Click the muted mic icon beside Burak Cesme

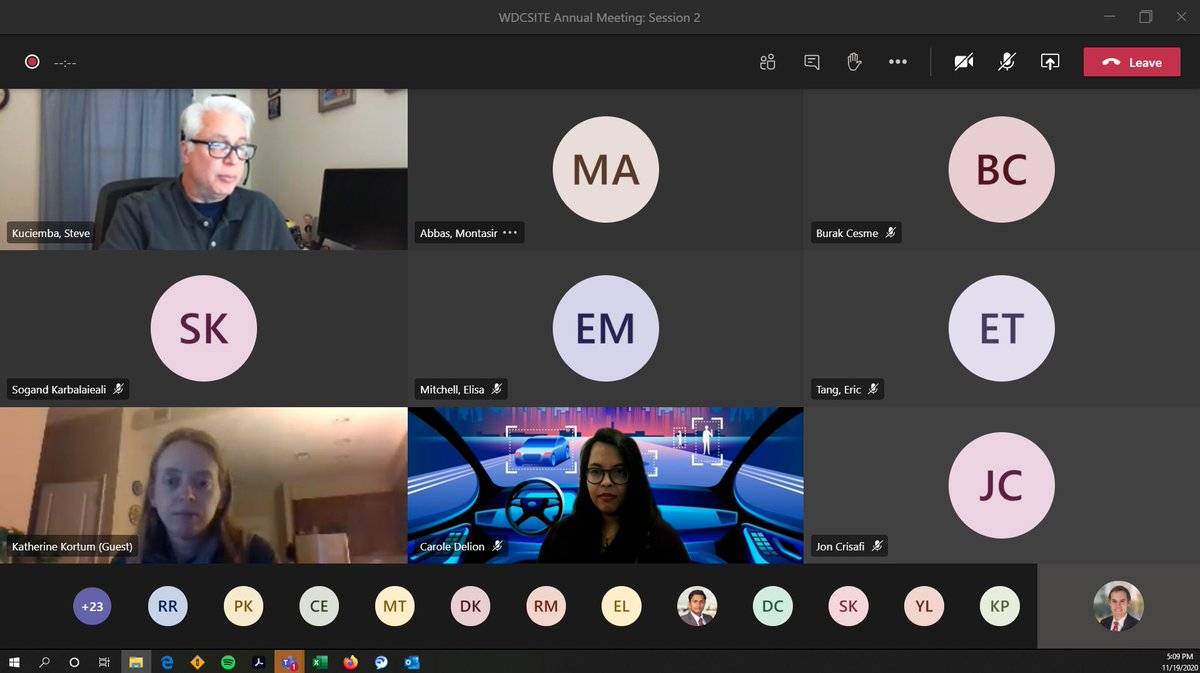[890, 233]
